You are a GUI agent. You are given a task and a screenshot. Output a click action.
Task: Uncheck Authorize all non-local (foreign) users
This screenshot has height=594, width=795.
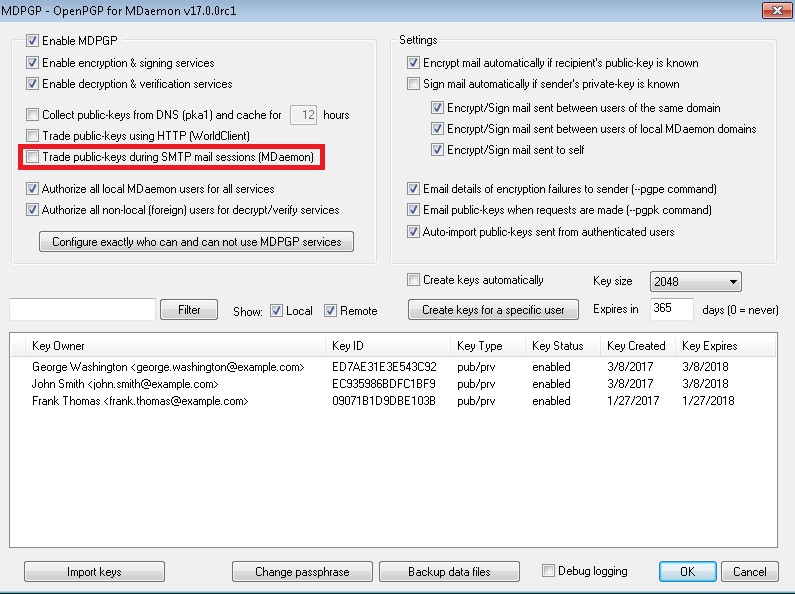click(x=32, y=210)
